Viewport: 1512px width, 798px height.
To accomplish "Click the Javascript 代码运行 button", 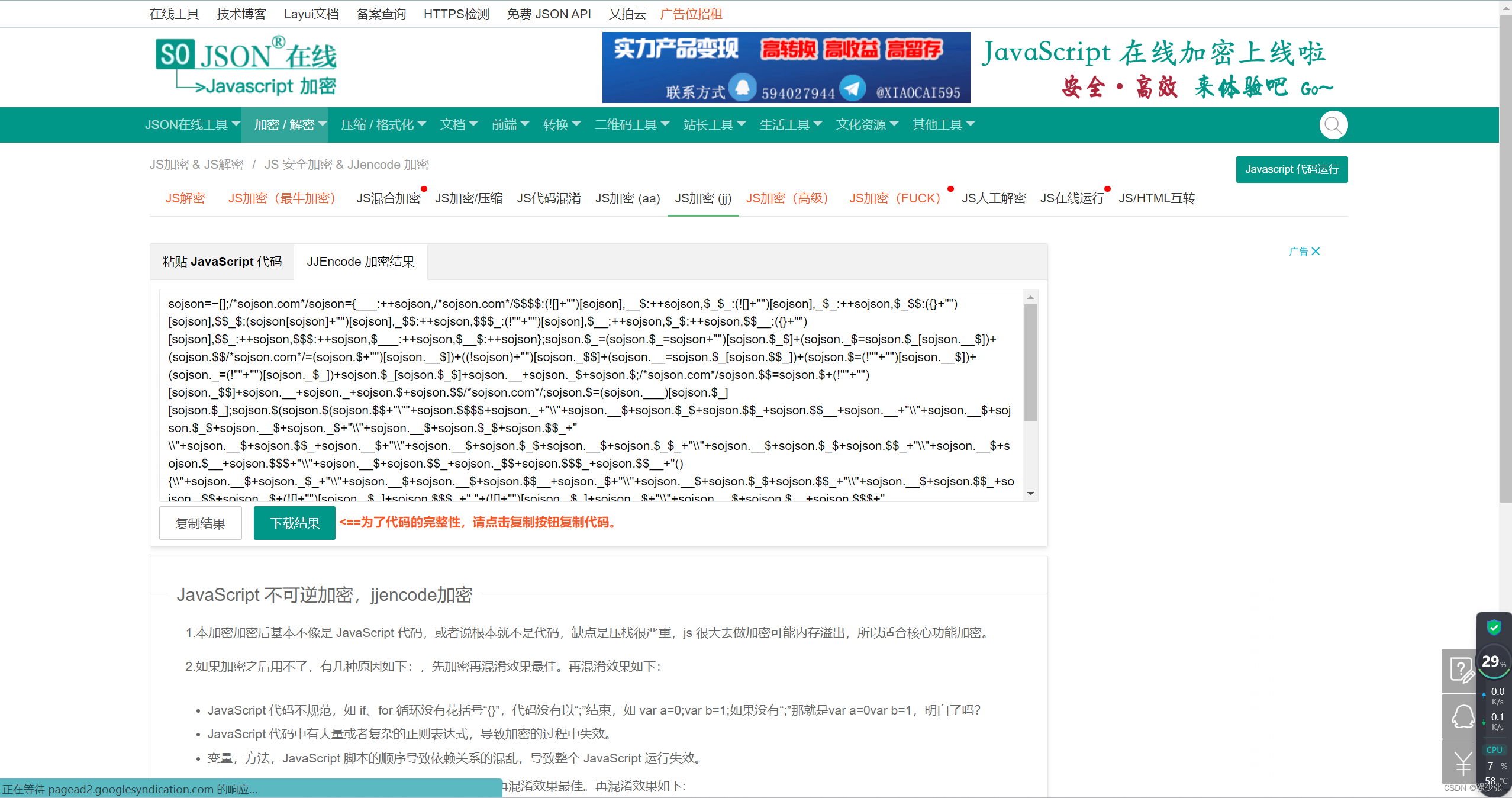I will pyautogui.click(x=1291, y=169).
